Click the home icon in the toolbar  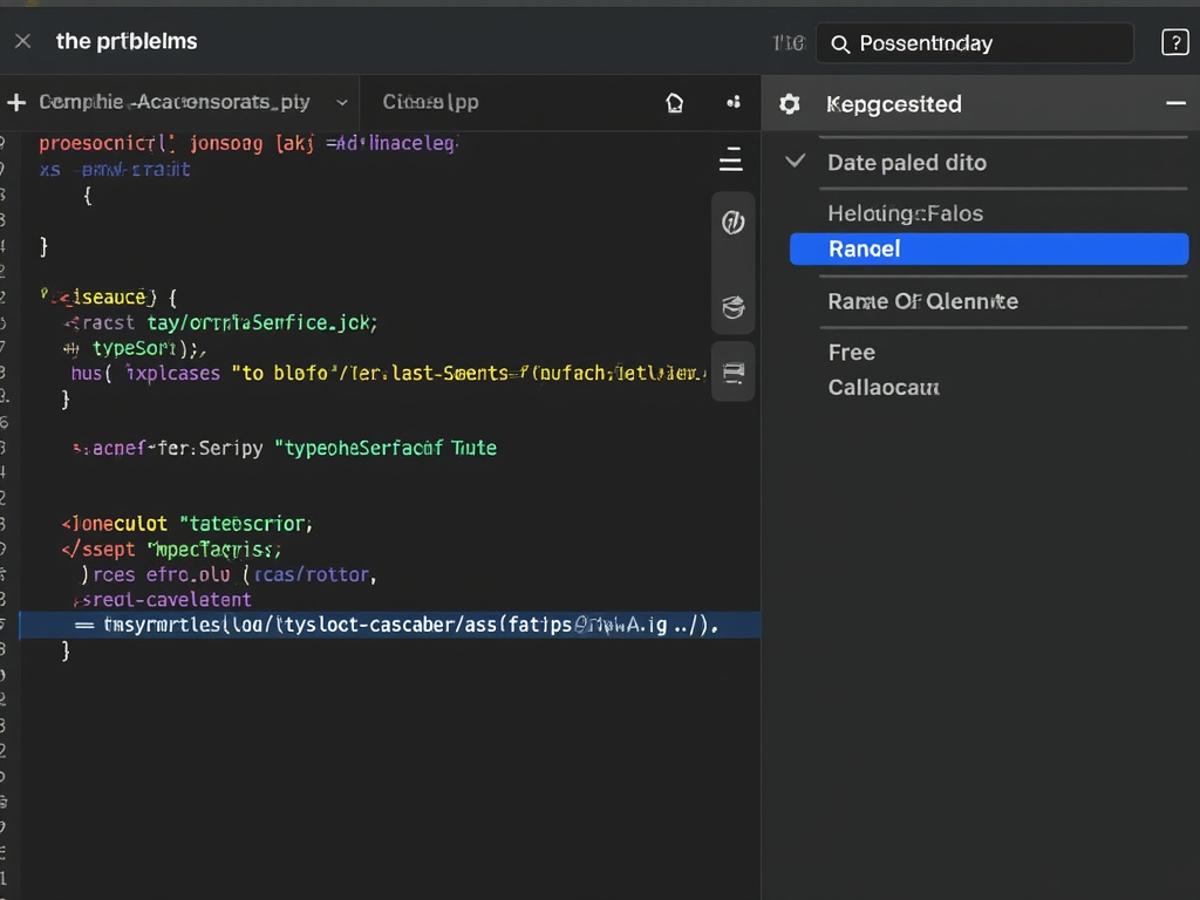click(675, 102)
